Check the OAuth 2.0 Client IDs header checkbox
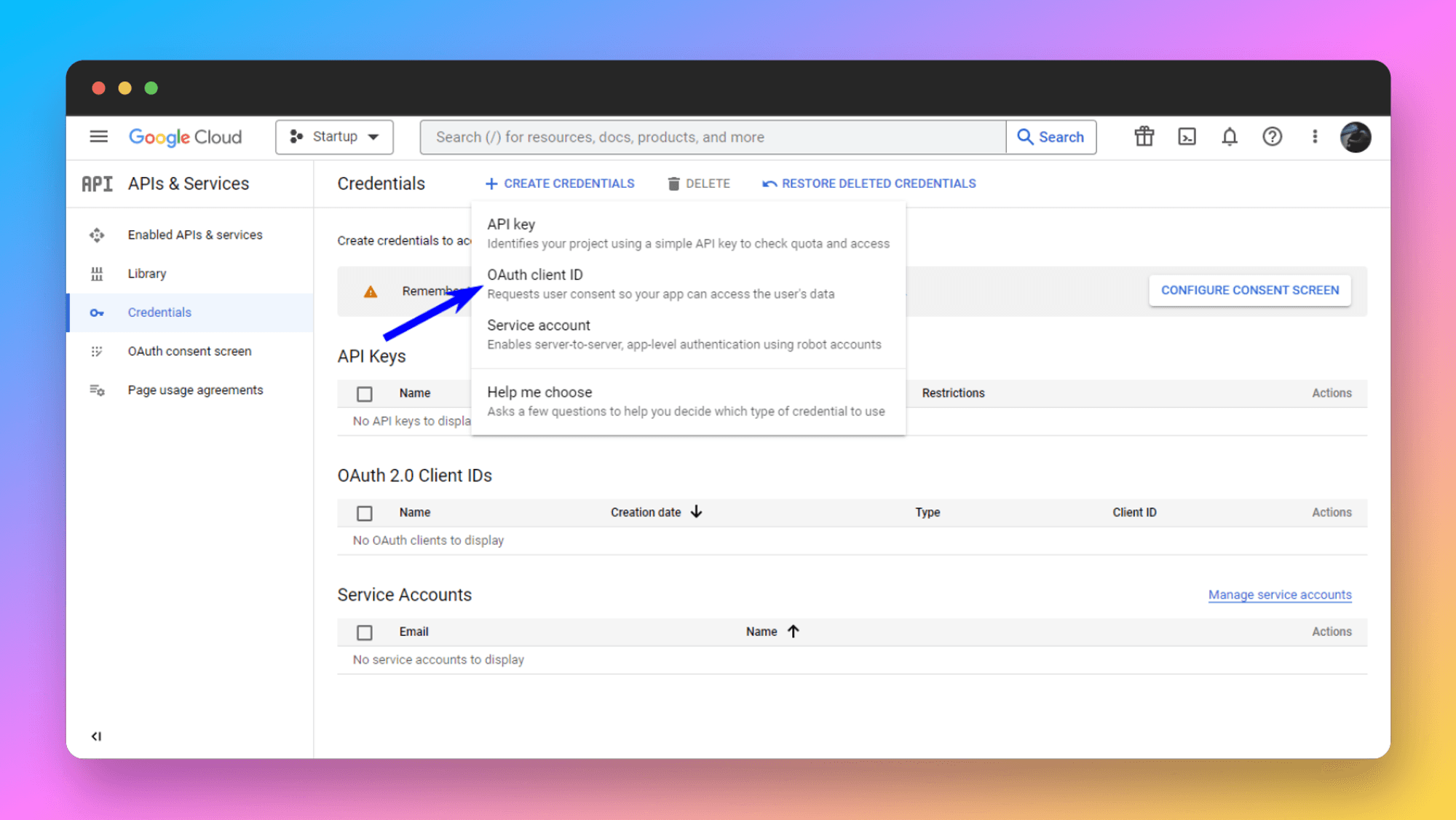1456x820 pixels. [365, 513]
